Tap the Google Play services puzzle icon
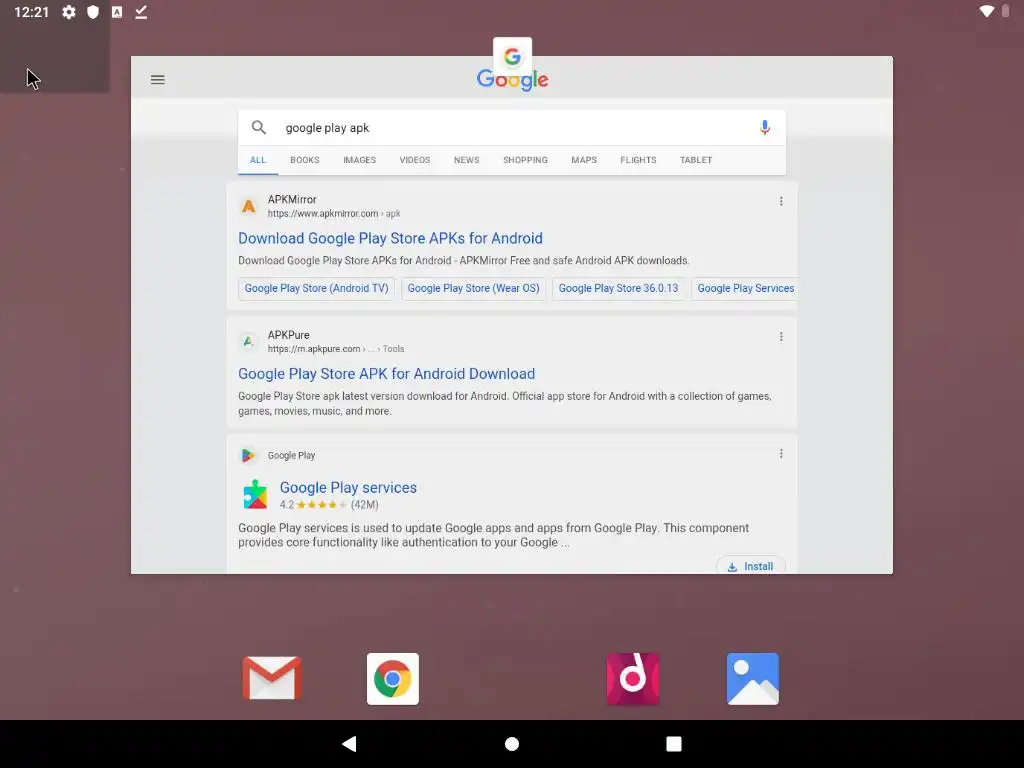Screen dimensions: 1024x768 (x=255, y=494)
